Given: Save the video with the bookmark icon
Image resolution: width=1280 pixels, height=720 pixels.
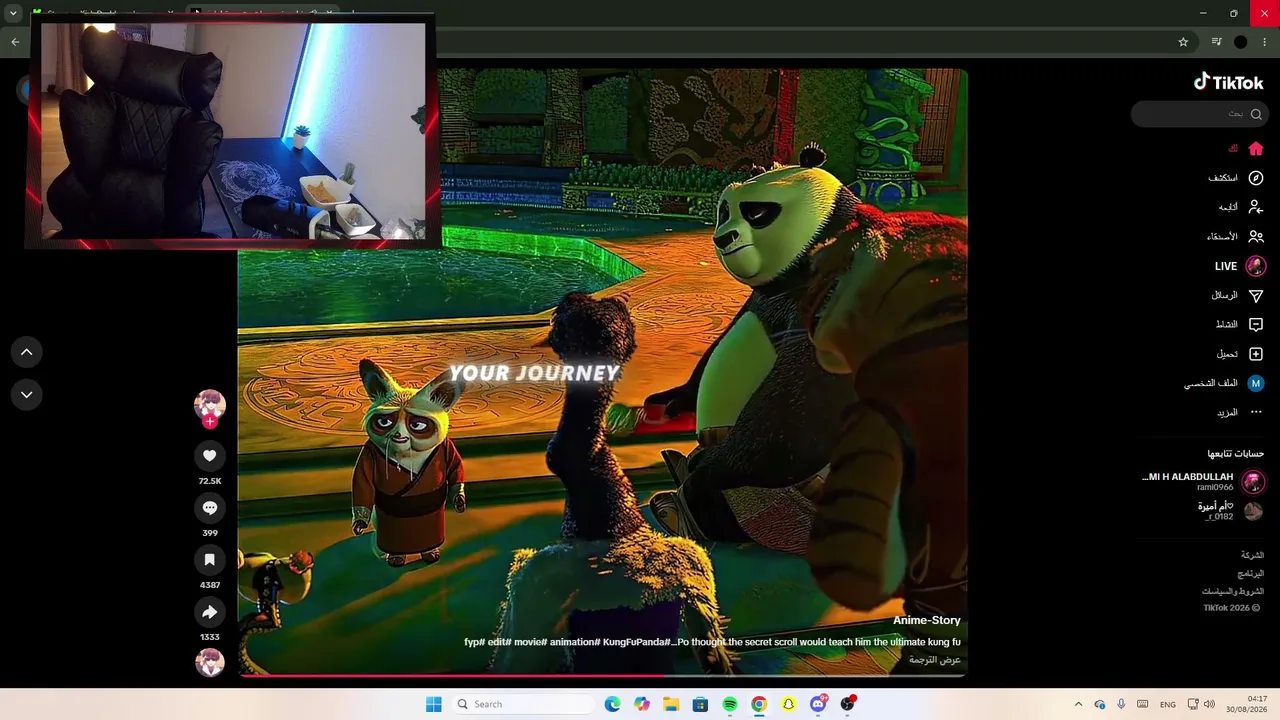Looking at the screenshot, I should click(209, 560).
